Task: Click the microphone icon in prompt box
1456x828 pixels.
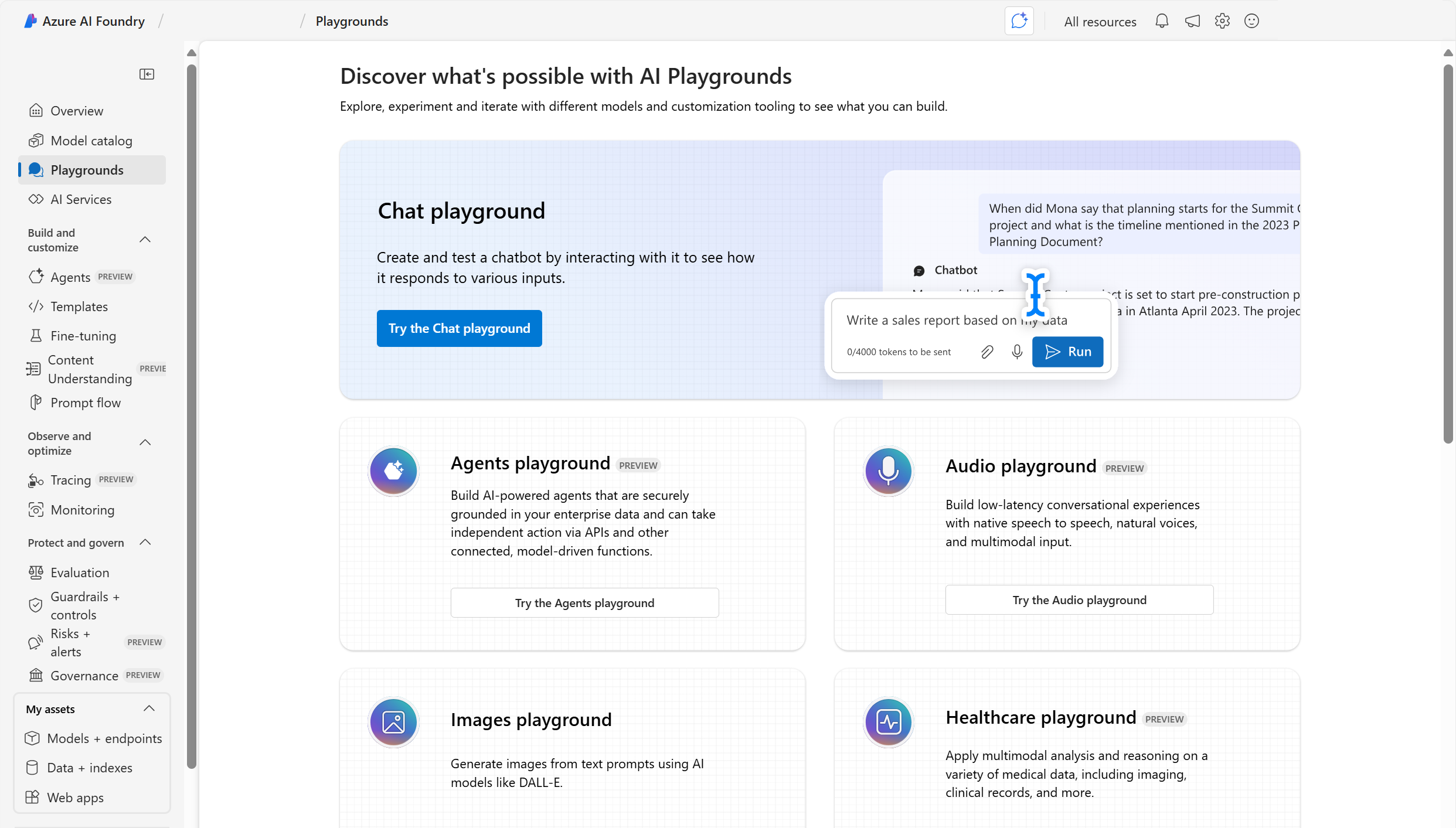Action: 1017,352
